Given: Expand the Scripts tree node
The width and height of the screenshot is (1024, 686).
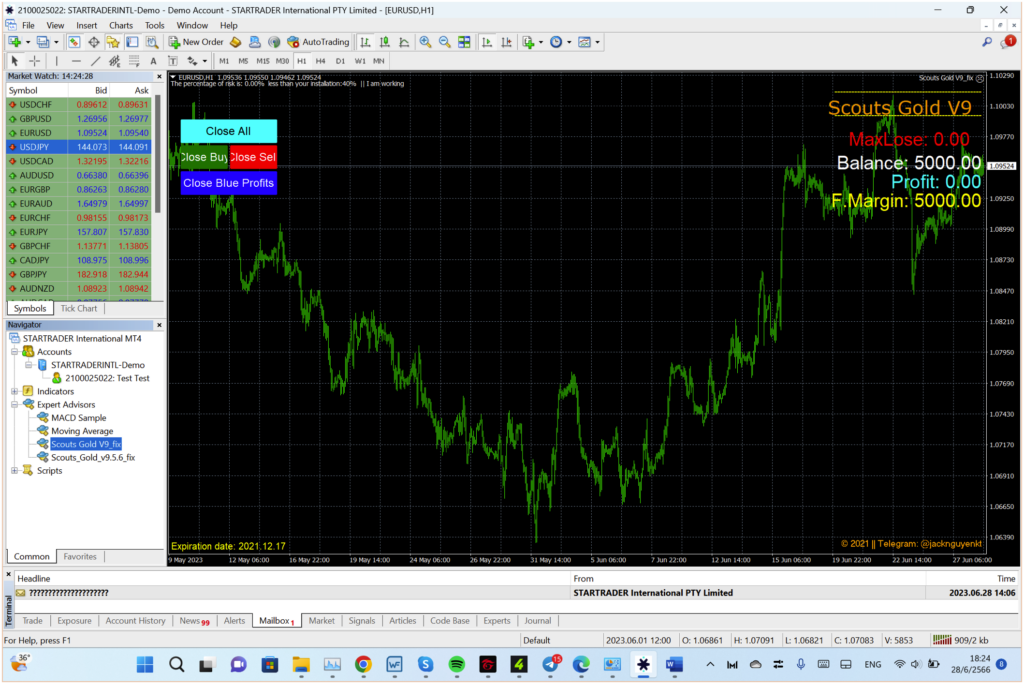Looking at the screenshot, I should 14,470.
